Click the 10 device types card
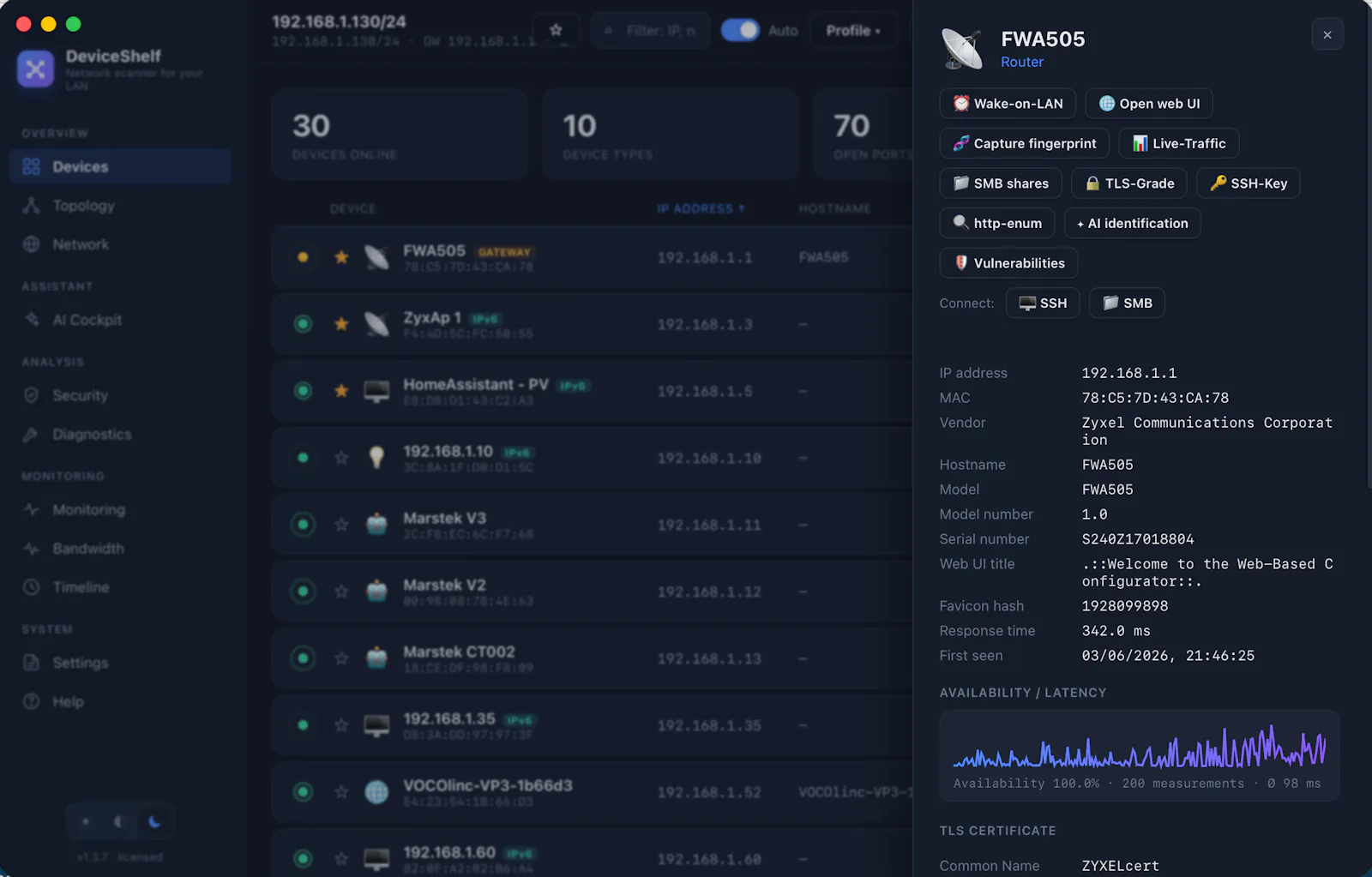The width and height of the screenshot is (1372, 877). pos(670,135)
